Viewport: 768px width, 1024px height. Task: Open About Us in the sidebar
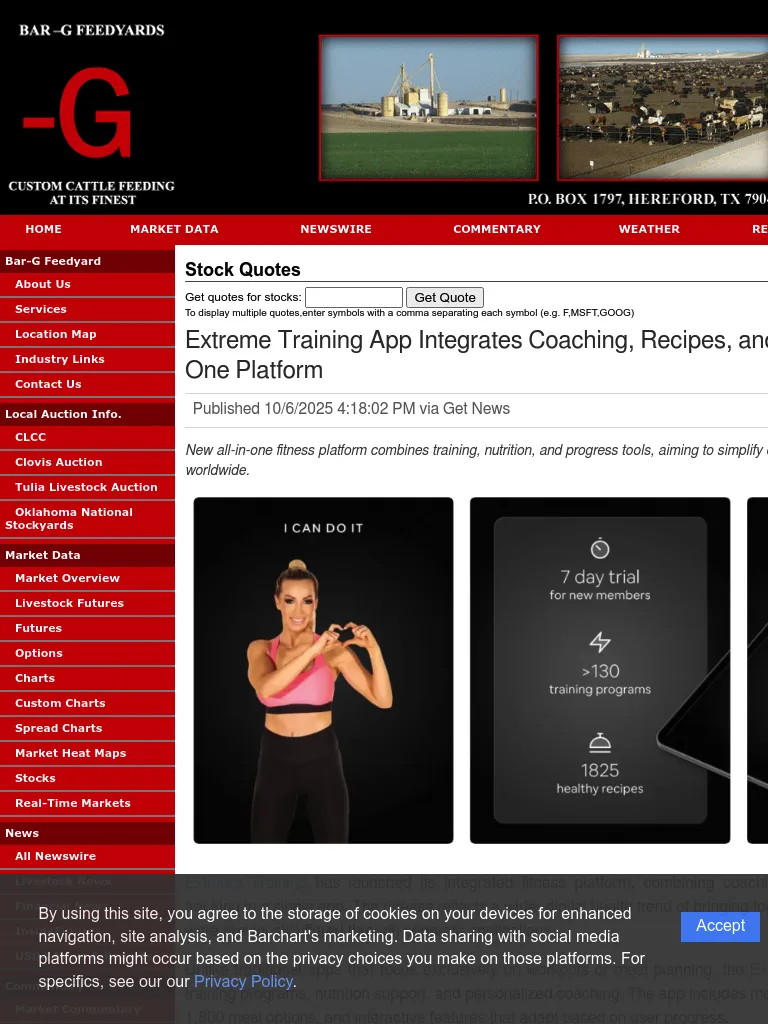tap(43, 284)
